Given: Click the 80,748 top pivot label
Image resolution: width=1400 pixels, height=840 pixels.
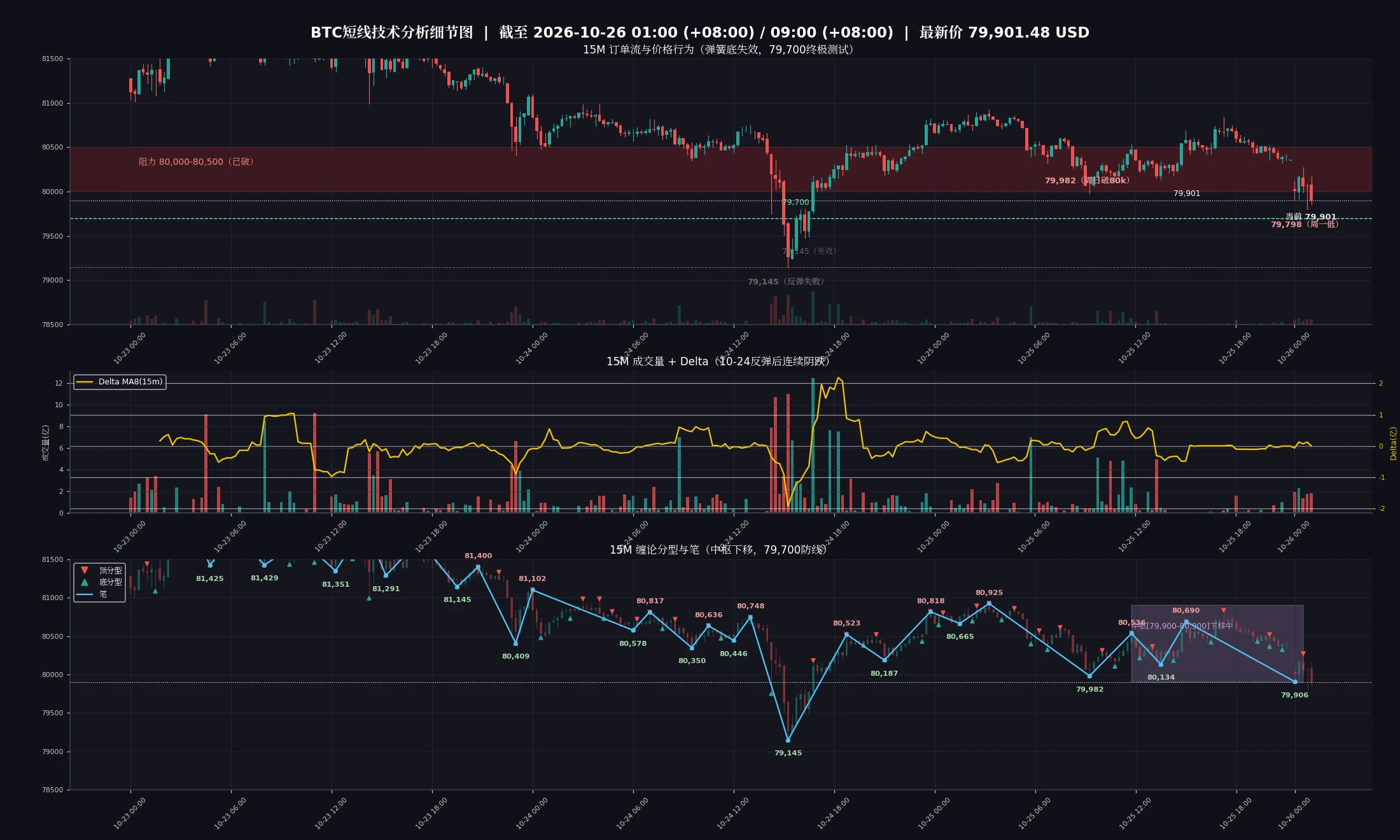Looking at the screenshot, I should pos(751,606).
